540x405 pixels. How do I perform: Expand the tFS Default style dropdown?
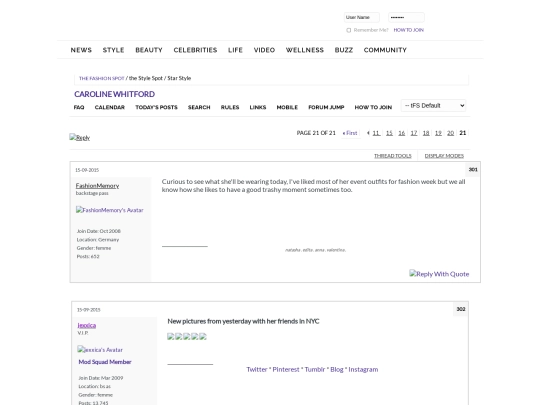pos(434,105)
